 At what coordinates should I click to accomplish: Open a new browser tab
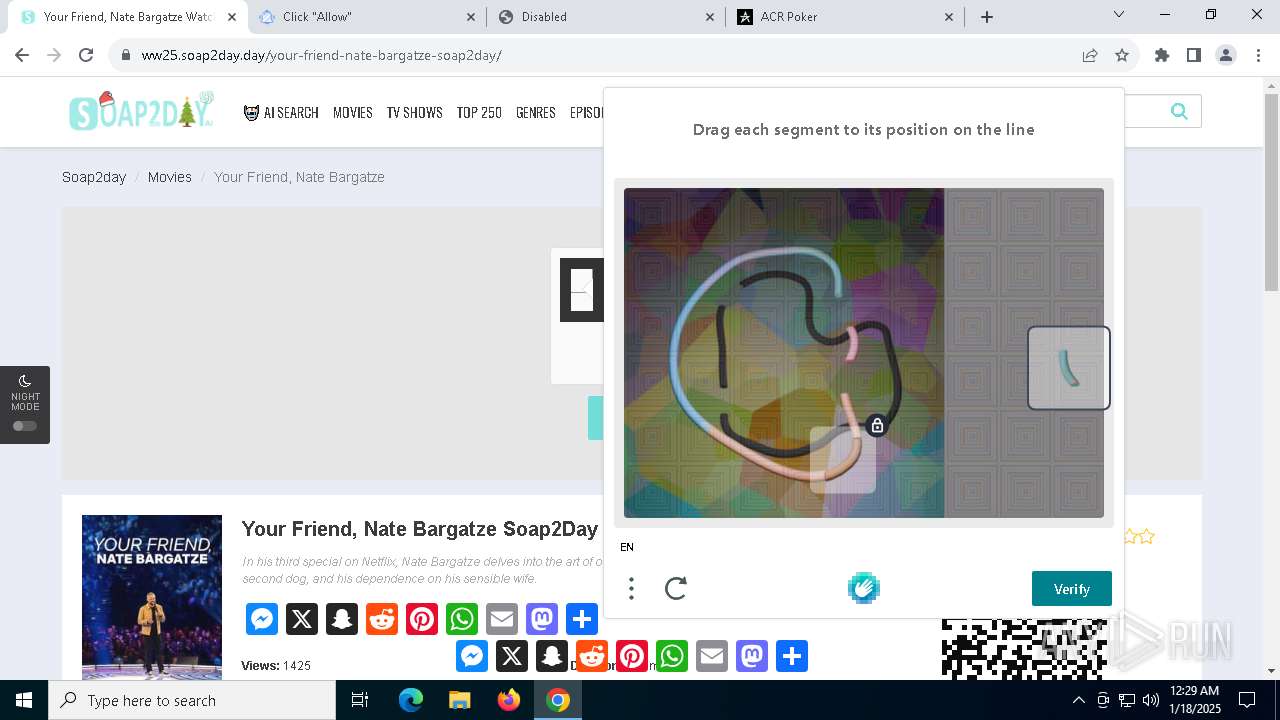click(x=987, y=16)
